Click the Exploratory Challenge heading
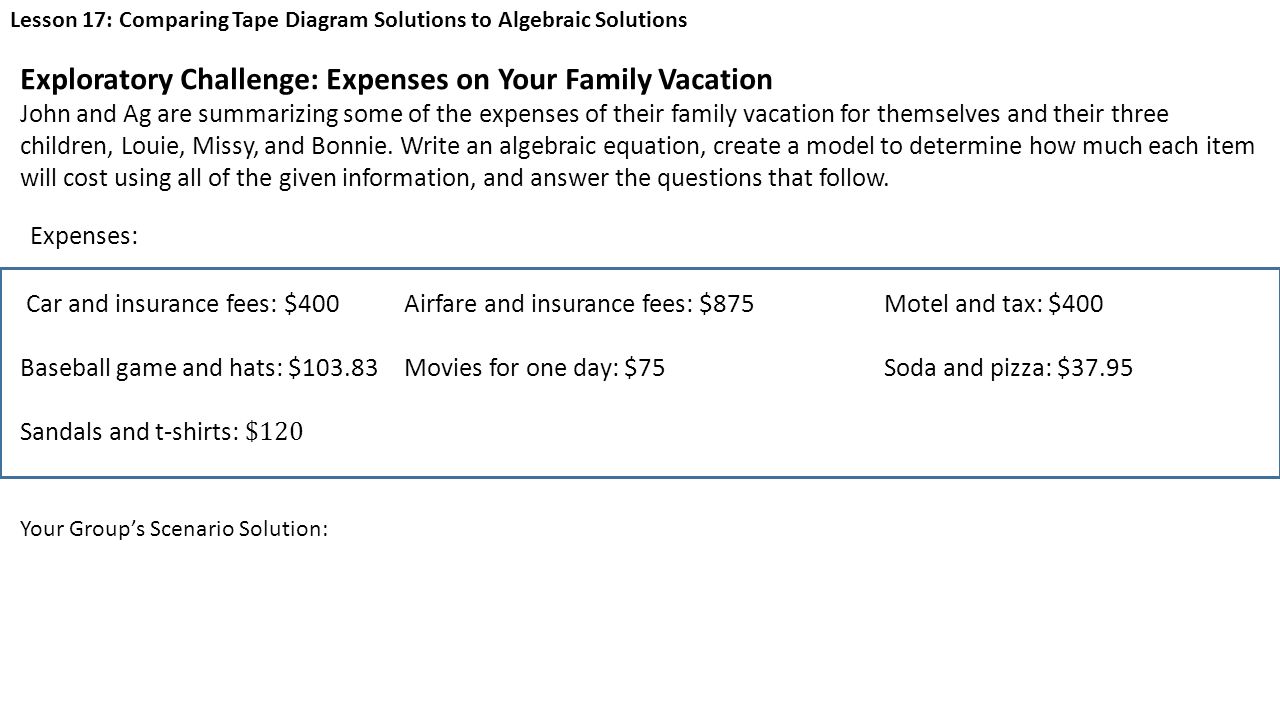 click(x=396, y=79)
